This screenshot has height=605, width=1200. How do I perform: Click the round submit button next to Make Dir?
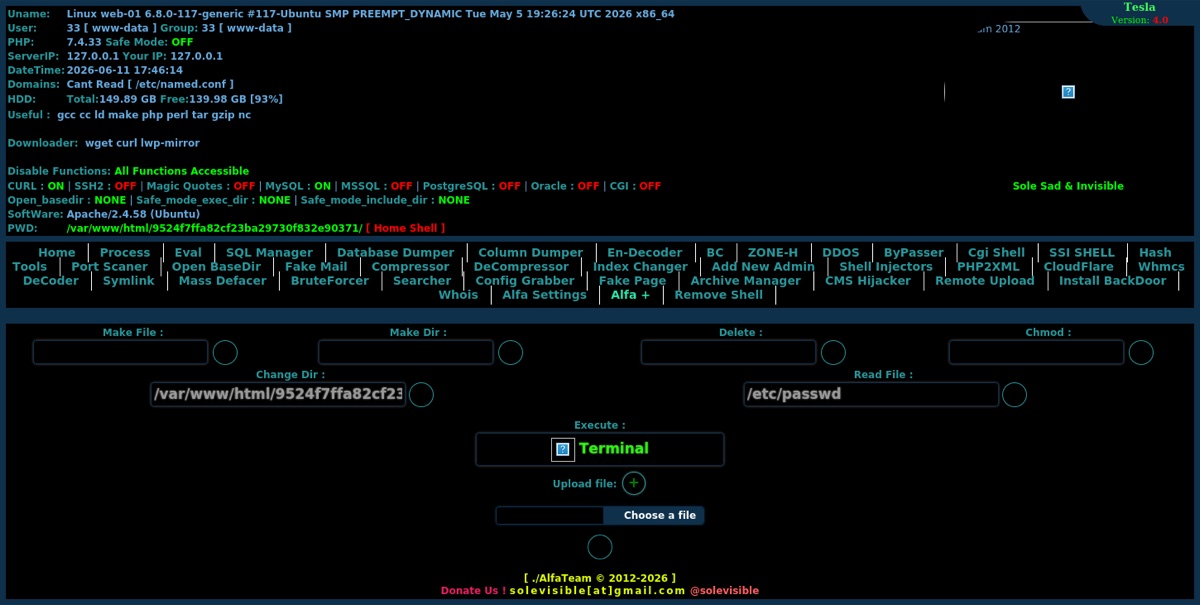pyautogui.click(x=511, y=352)
